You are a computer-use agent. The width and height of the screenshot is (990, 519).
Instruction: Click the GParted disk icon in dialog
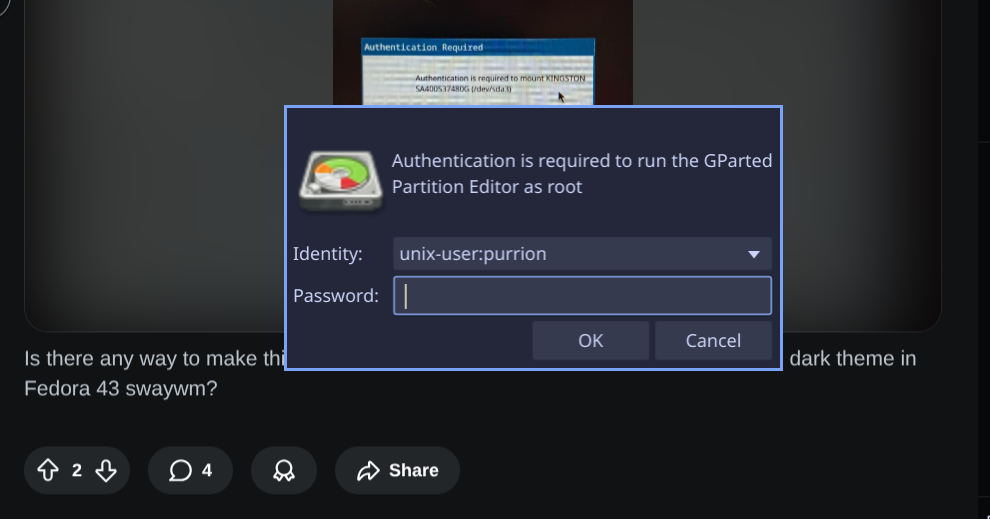pos(341,181)
